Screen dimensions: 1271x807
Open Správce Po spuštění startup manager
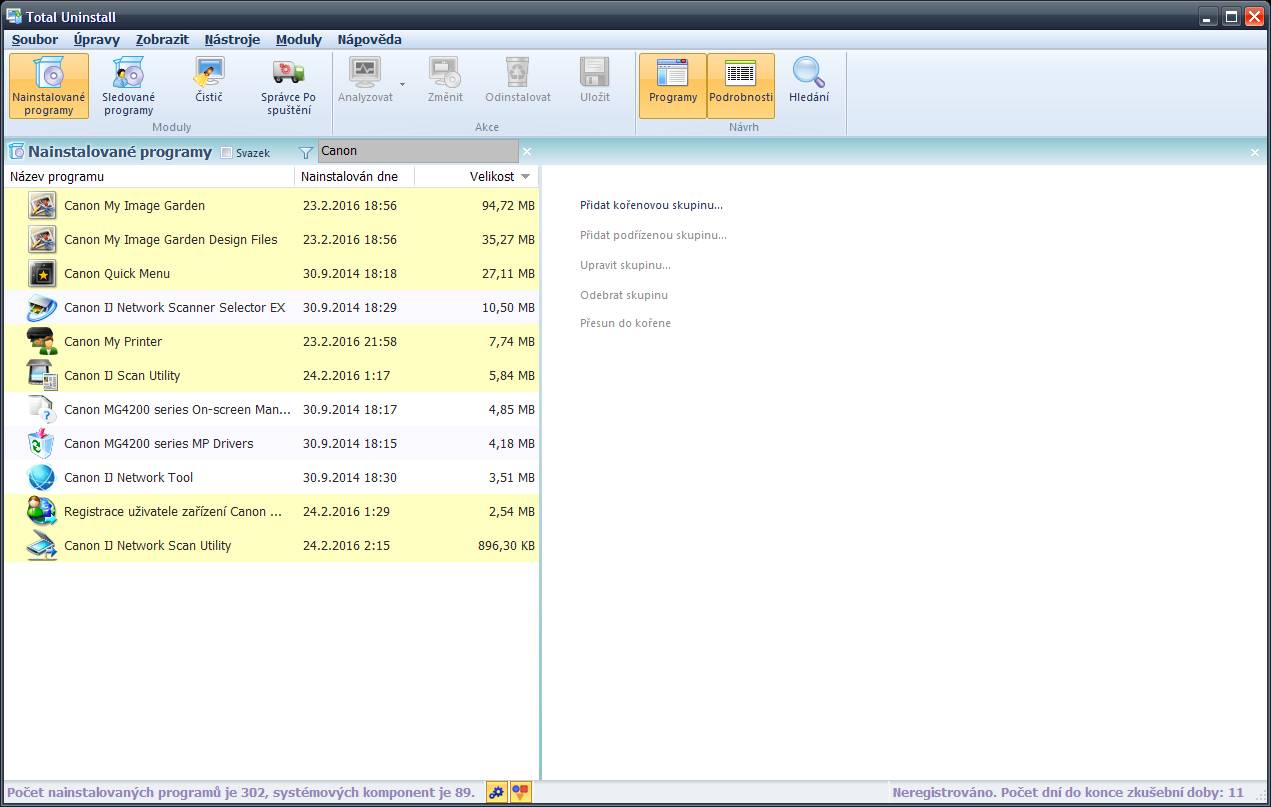pyautogui.click(x=289, y=86)
